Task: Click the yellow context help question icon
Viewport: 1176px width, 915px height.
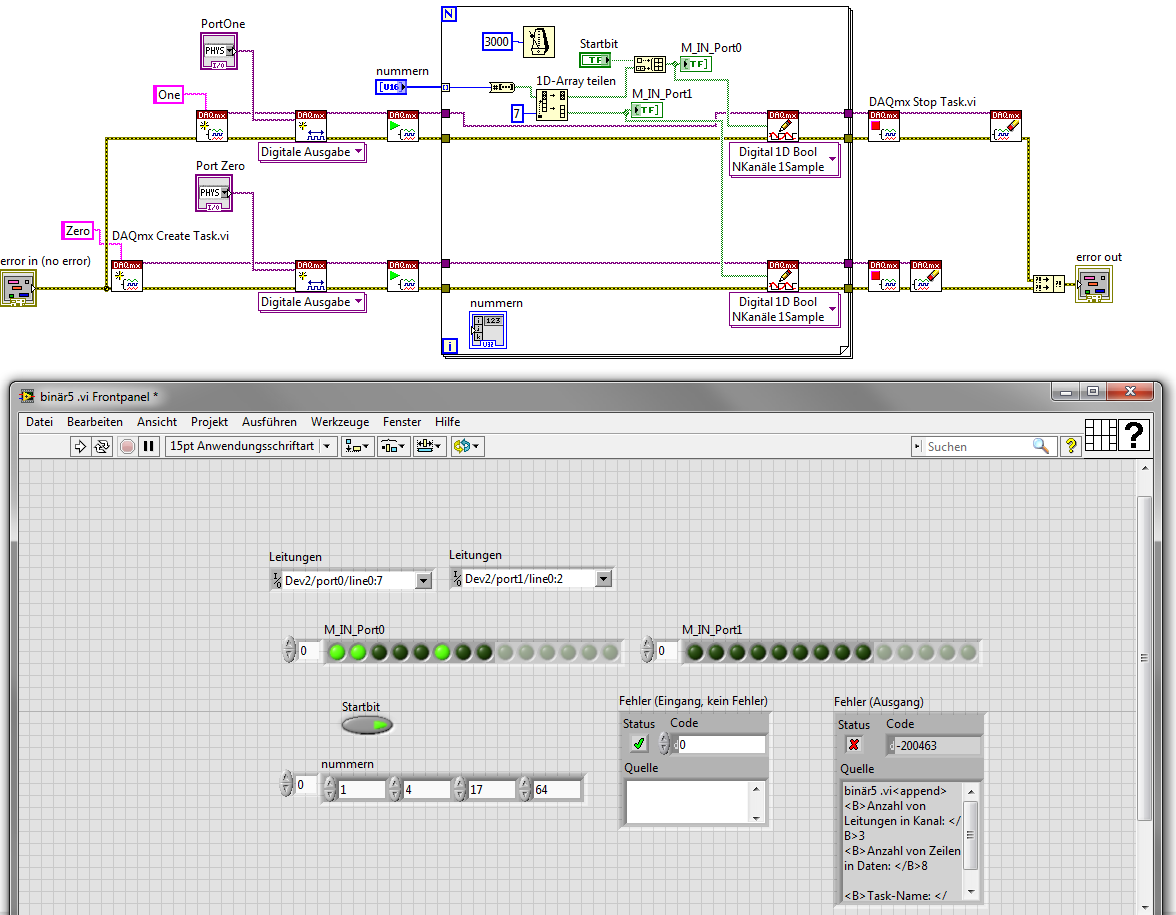Action: coord(1071,446)
